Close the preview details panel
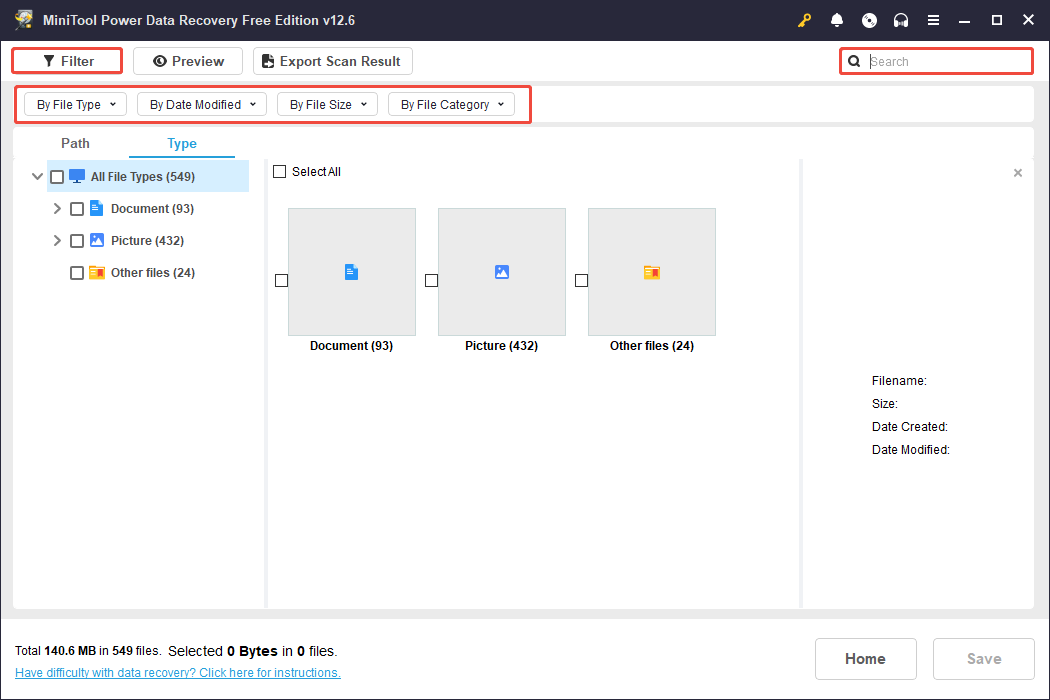Viewport: 1050px width, 700px height. point(1018,173)
